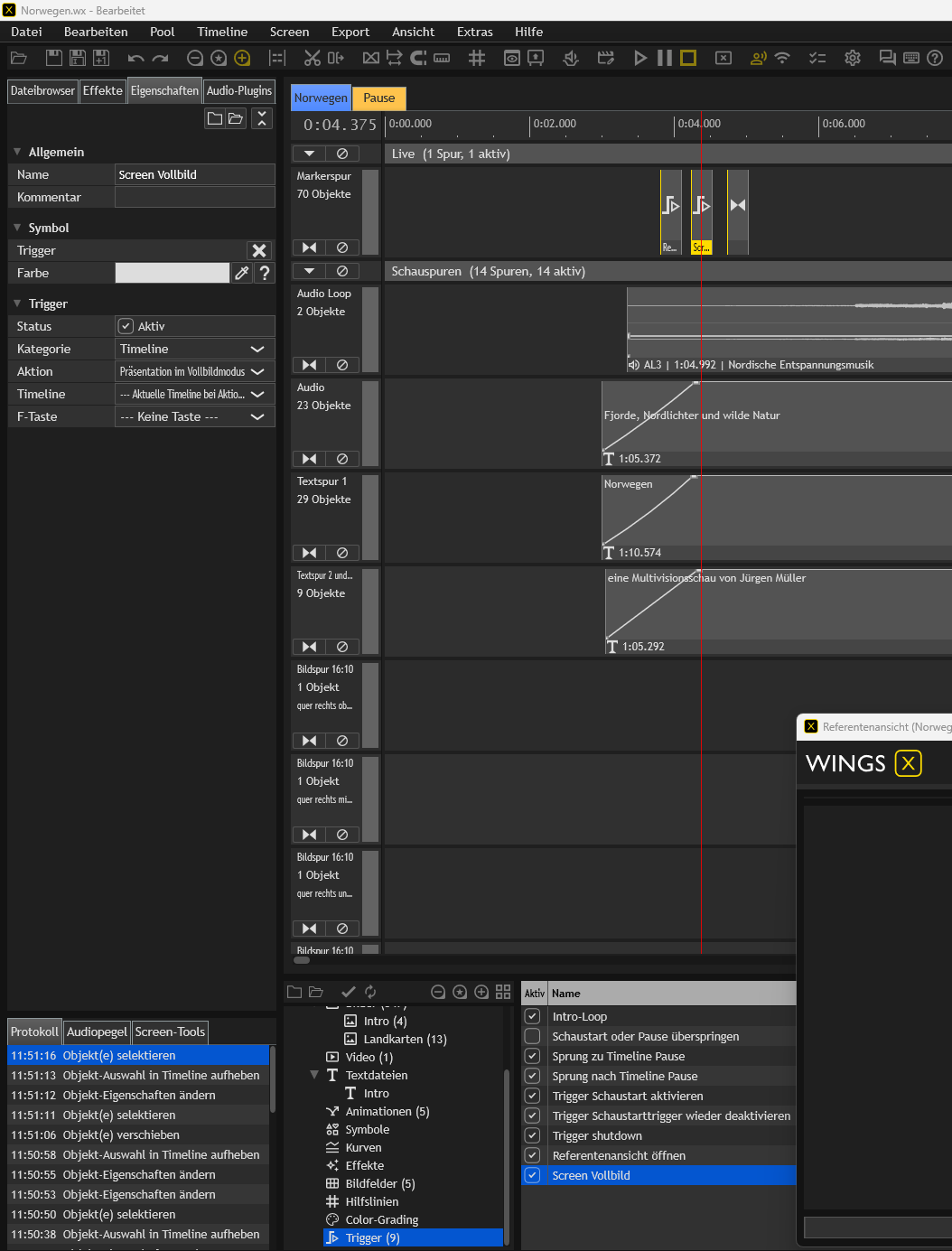Screen dimensions: 952x1251
Task: Start playback with the Play toolbar icon
Action: [x=640, y=58]
